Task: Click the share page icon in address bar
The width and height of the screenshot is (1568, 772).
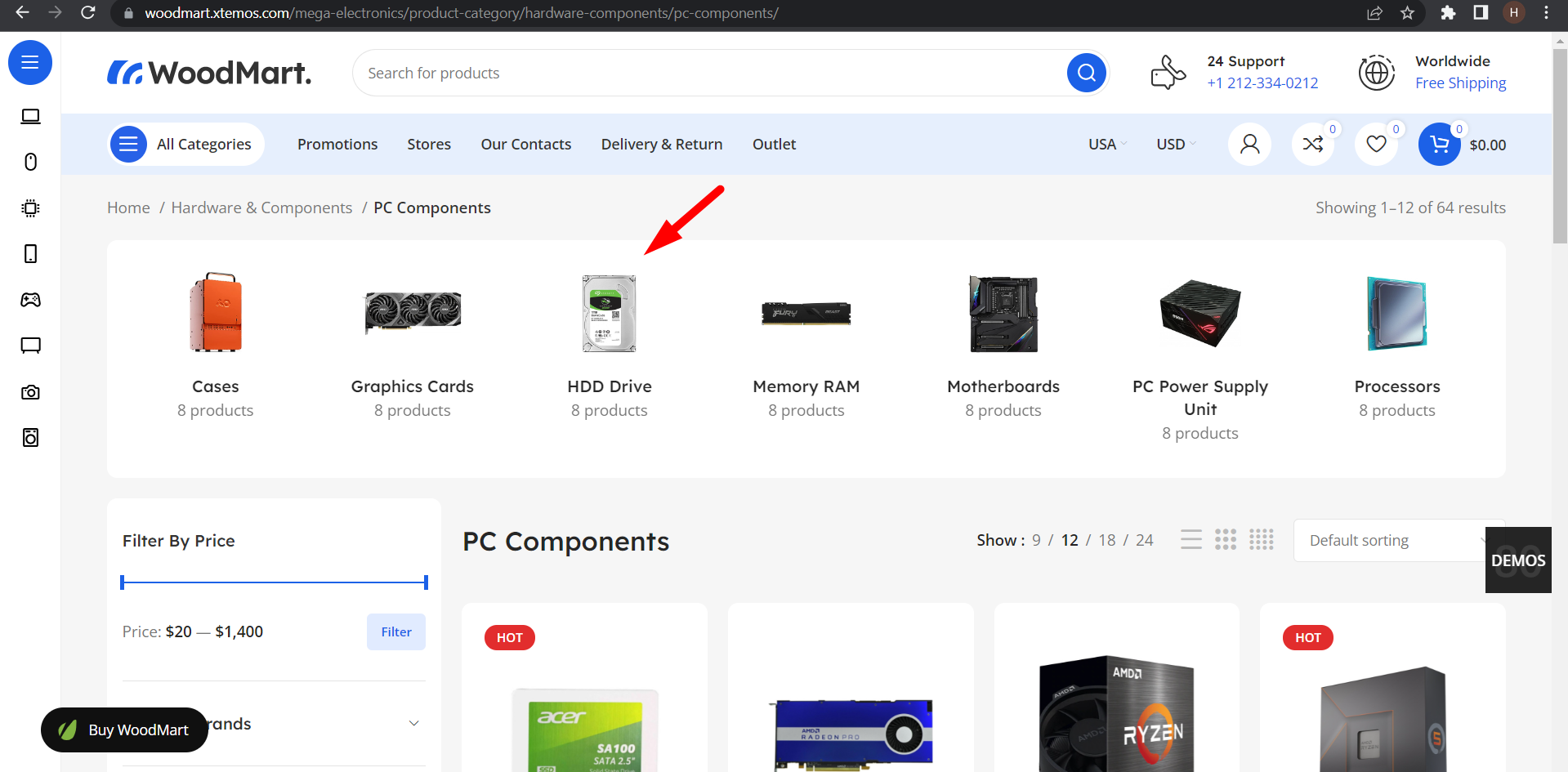Action: tap(1374, 13)
